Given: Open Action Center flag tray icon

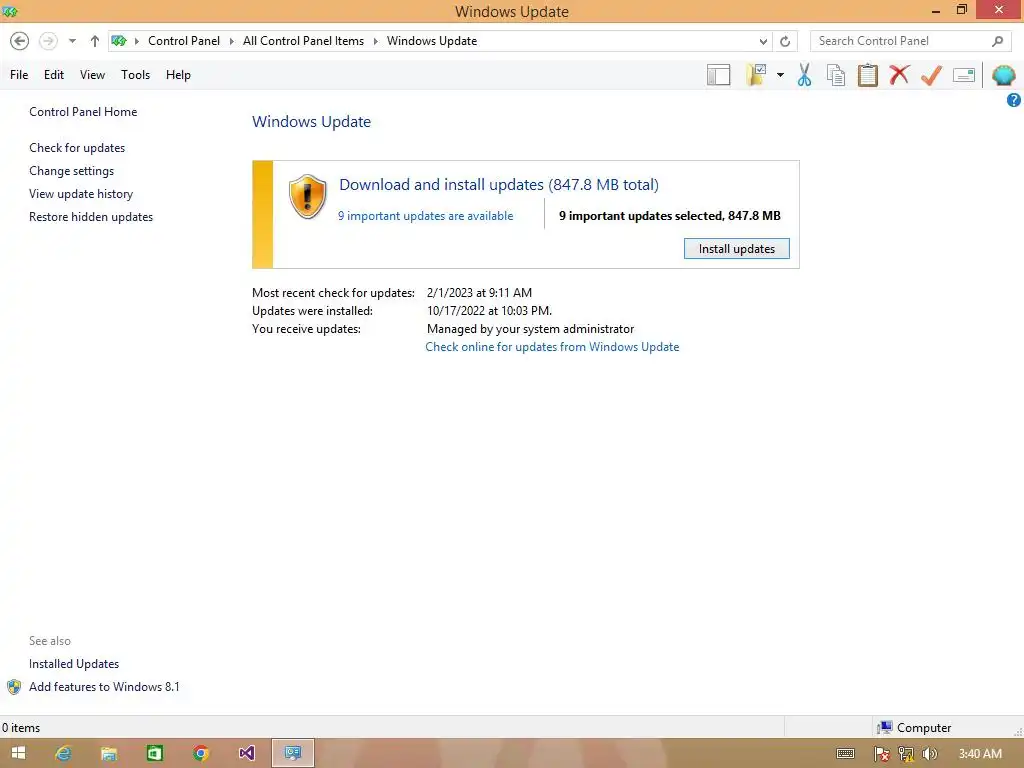Looking at the screenshot, I should pyautogui.click(x=882, y=754).
